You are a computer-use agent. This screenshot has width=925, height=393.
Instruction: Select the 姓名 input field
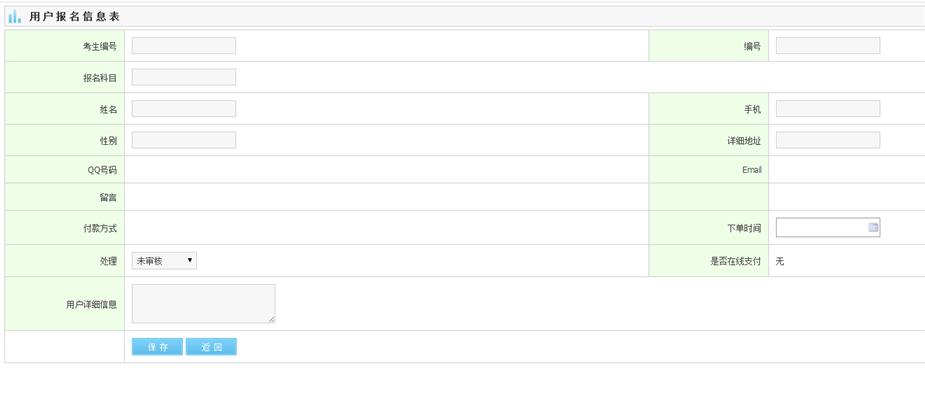tap(183, 109)
